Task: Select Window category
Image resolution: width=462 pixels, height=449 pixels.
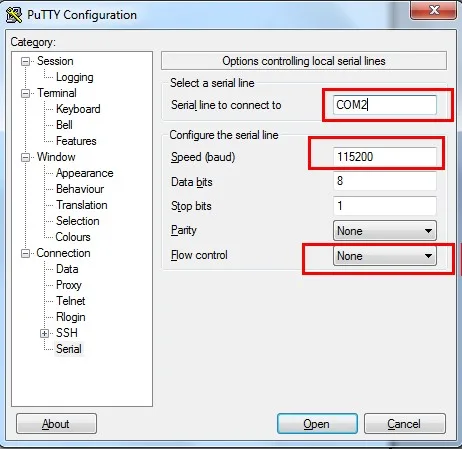Action: [56, 157]
